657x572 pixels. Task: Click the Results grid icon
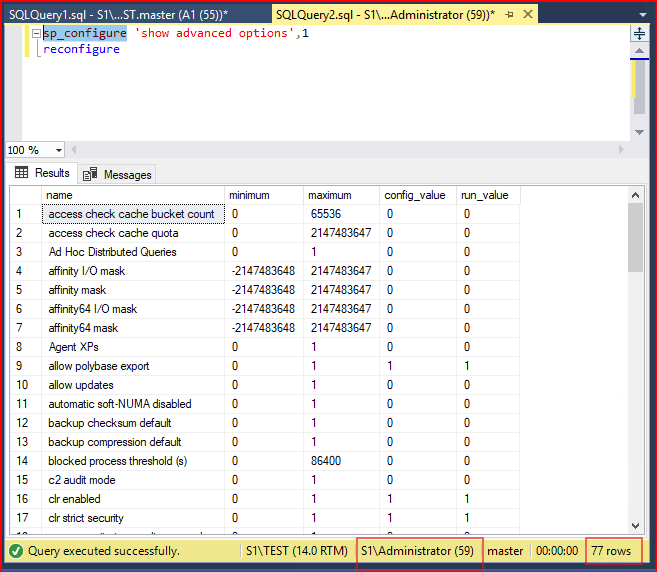pos(21,173)
